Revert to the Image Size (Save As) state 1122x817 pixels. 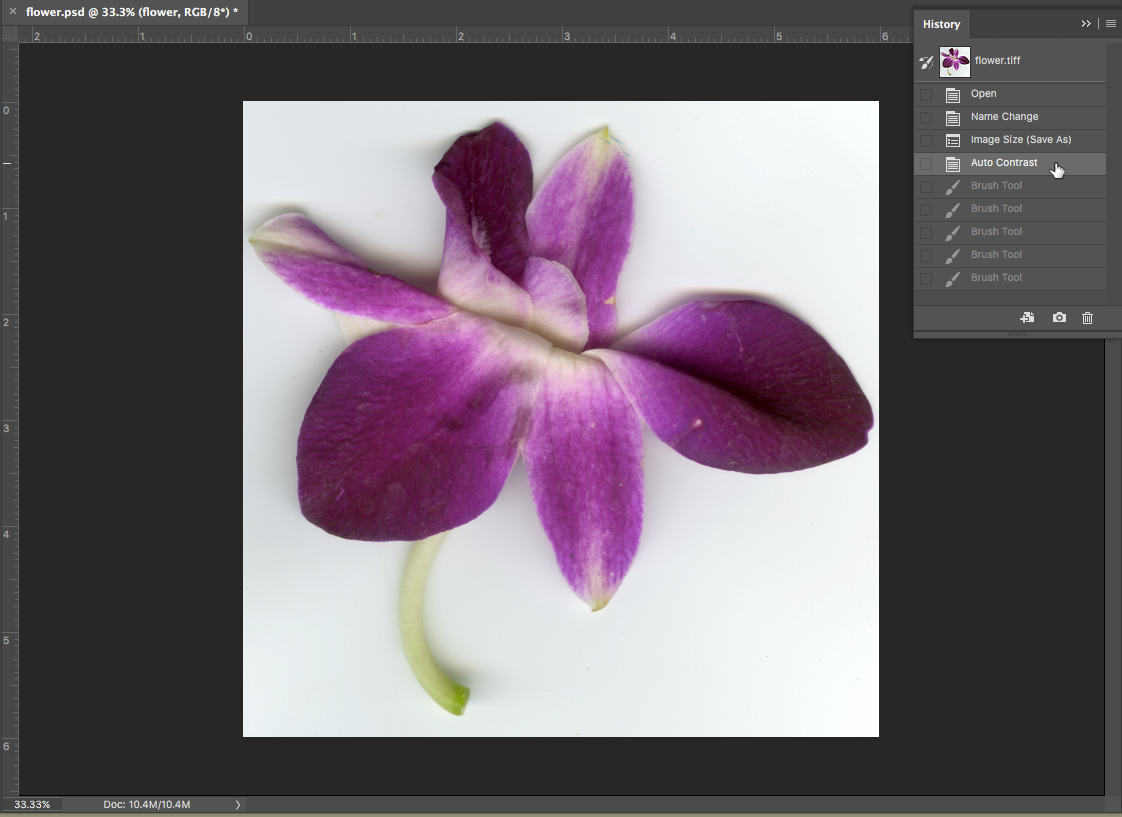(x=1020, y=140)
